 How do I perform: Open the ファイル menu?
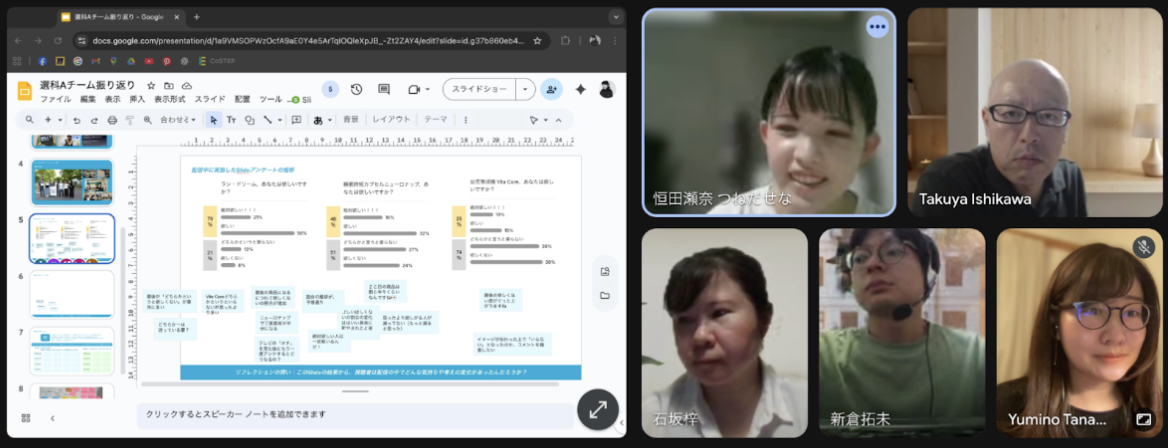[55, 100]
